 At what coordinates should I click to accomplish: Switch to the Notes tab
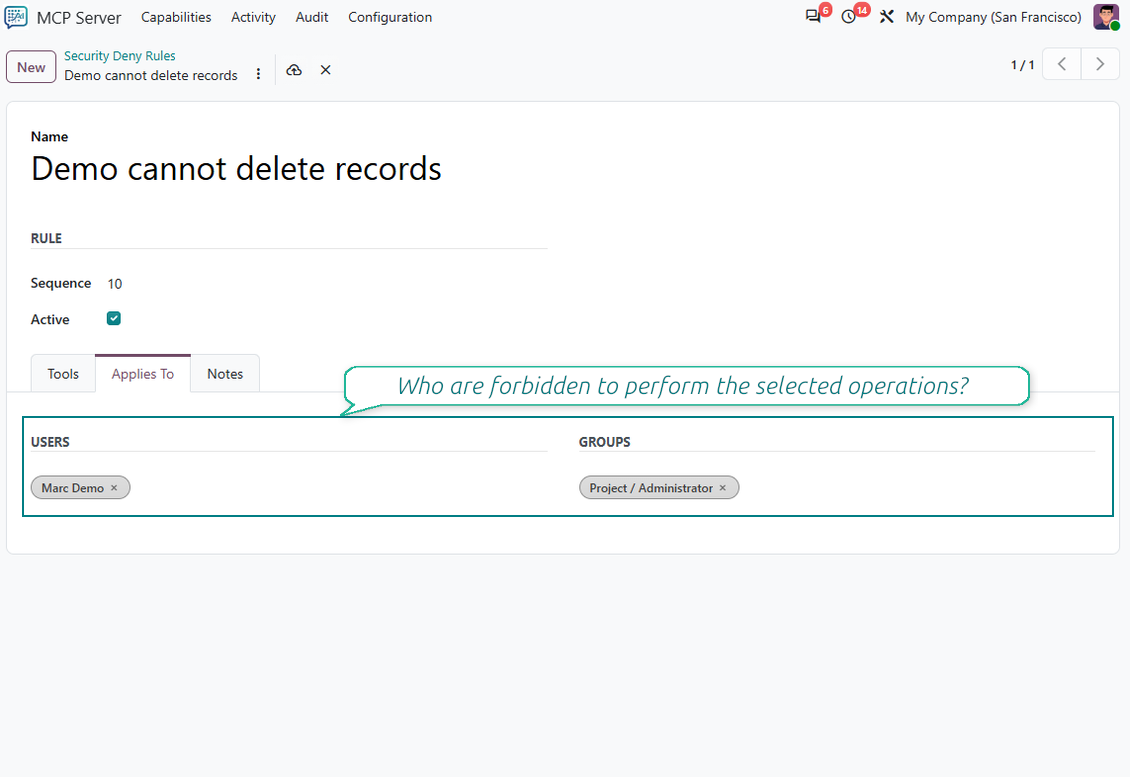click(x=225, y=373)
